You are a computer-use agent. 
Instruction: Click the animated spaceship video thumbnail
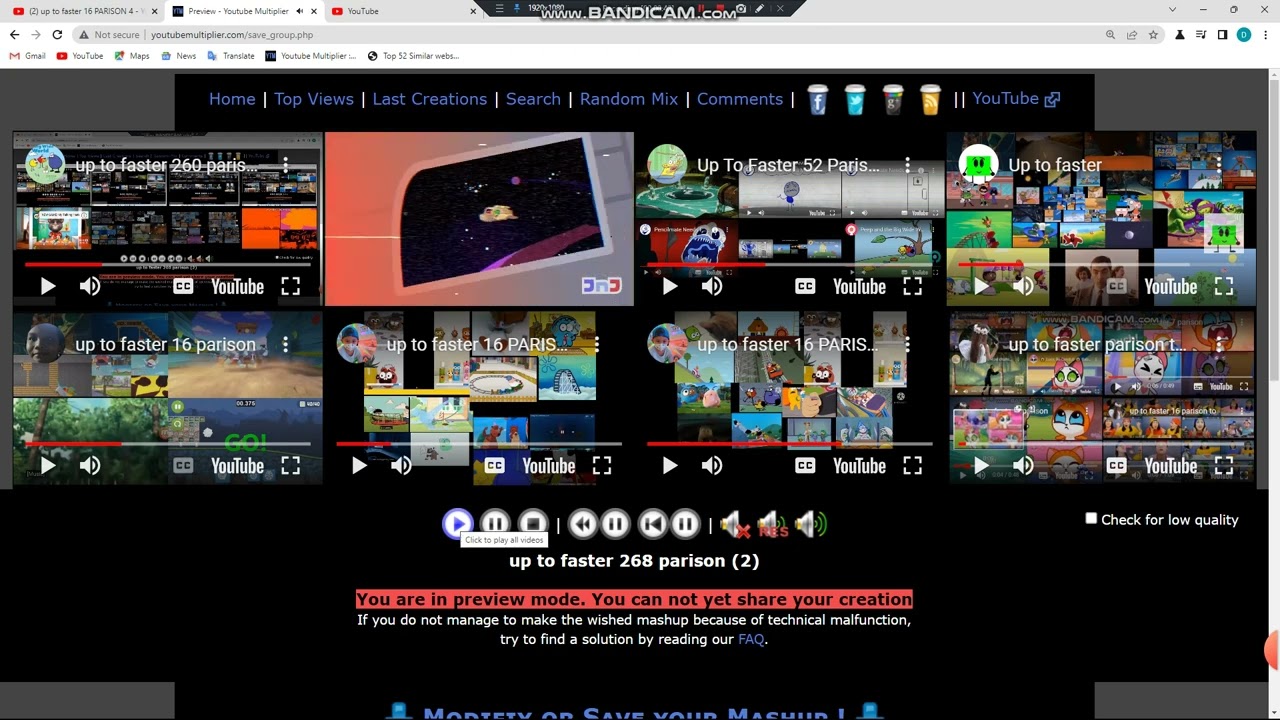coord(479,219)
